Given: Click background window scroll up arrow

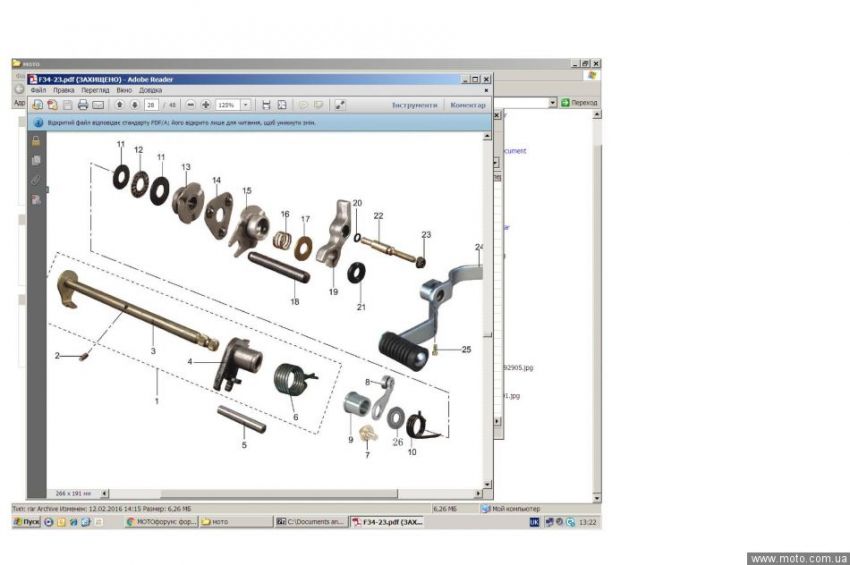Looking at the screenshot, I should (597, 114).
